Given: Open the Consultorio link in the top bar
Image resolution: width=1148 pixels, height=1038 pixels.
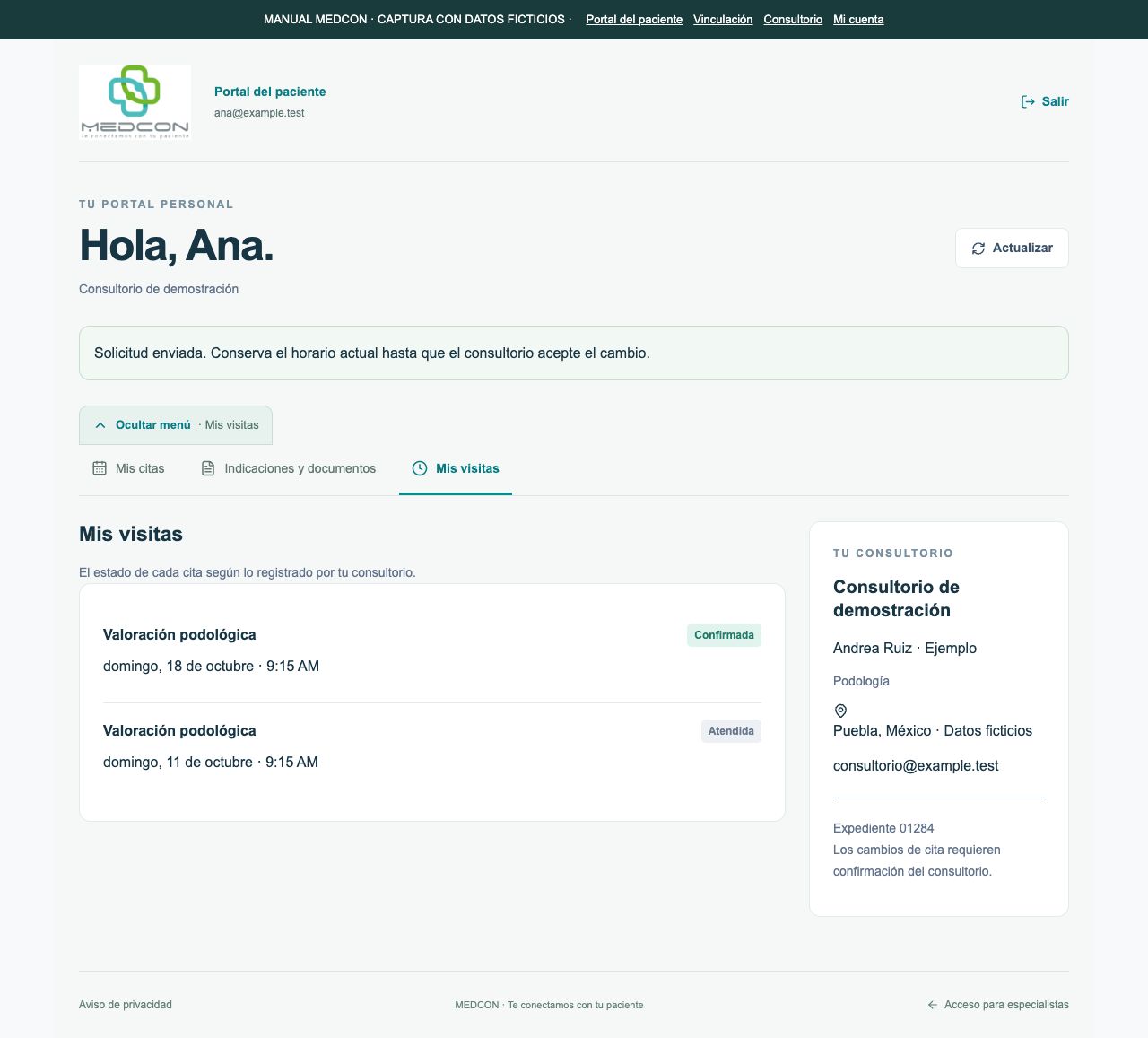Looking at the screenshot, I should pyautogui.click(x=793, y=20).
